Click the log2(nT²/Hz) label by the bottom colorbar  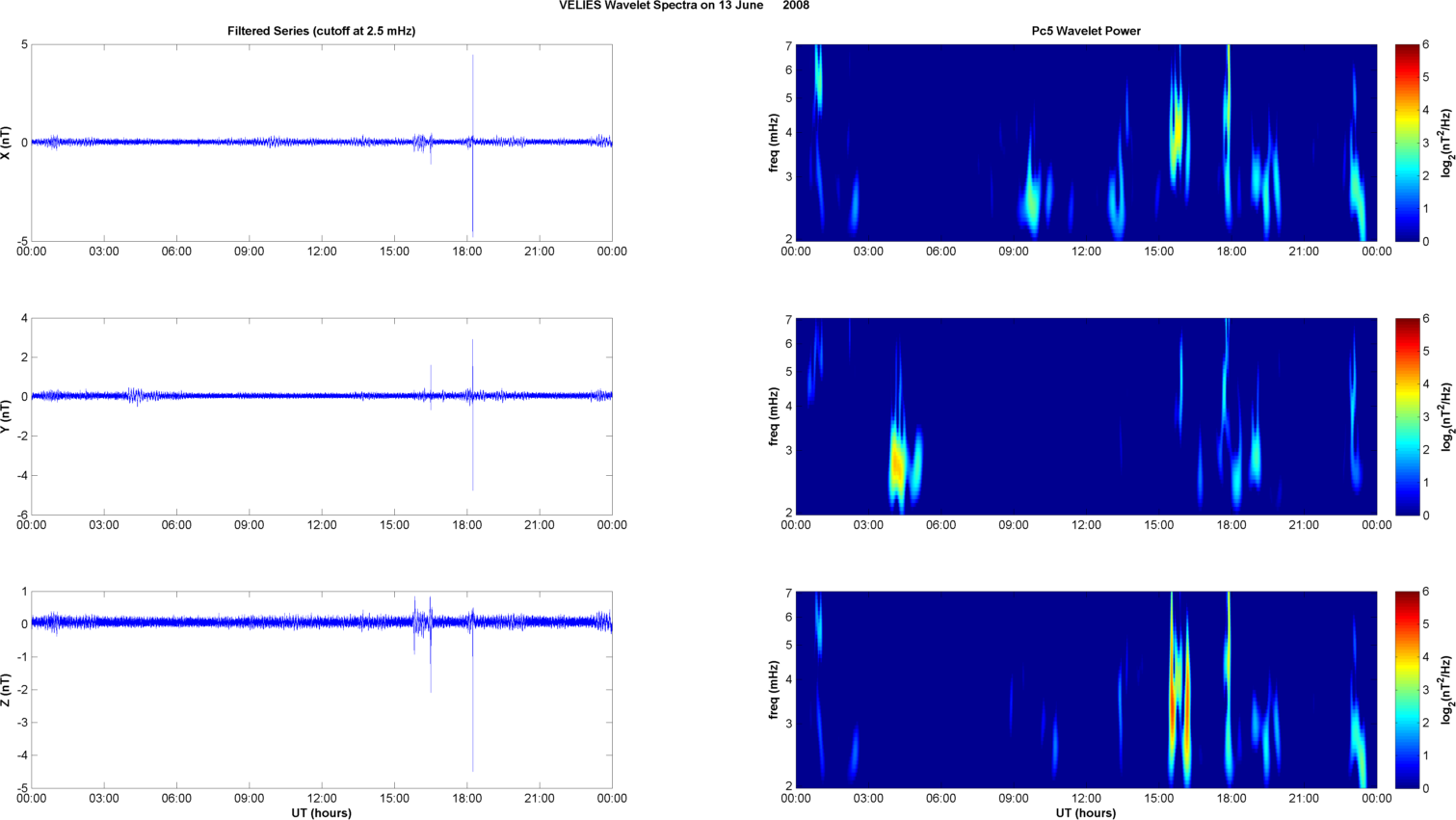1446,690
